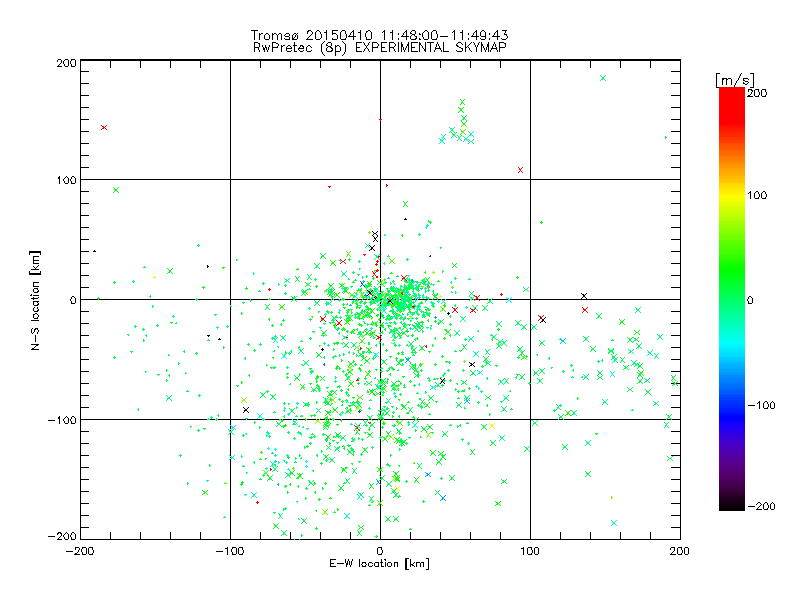Click the yellow region of the colorbar
The image size is (800, 600).
pos(732,195)
